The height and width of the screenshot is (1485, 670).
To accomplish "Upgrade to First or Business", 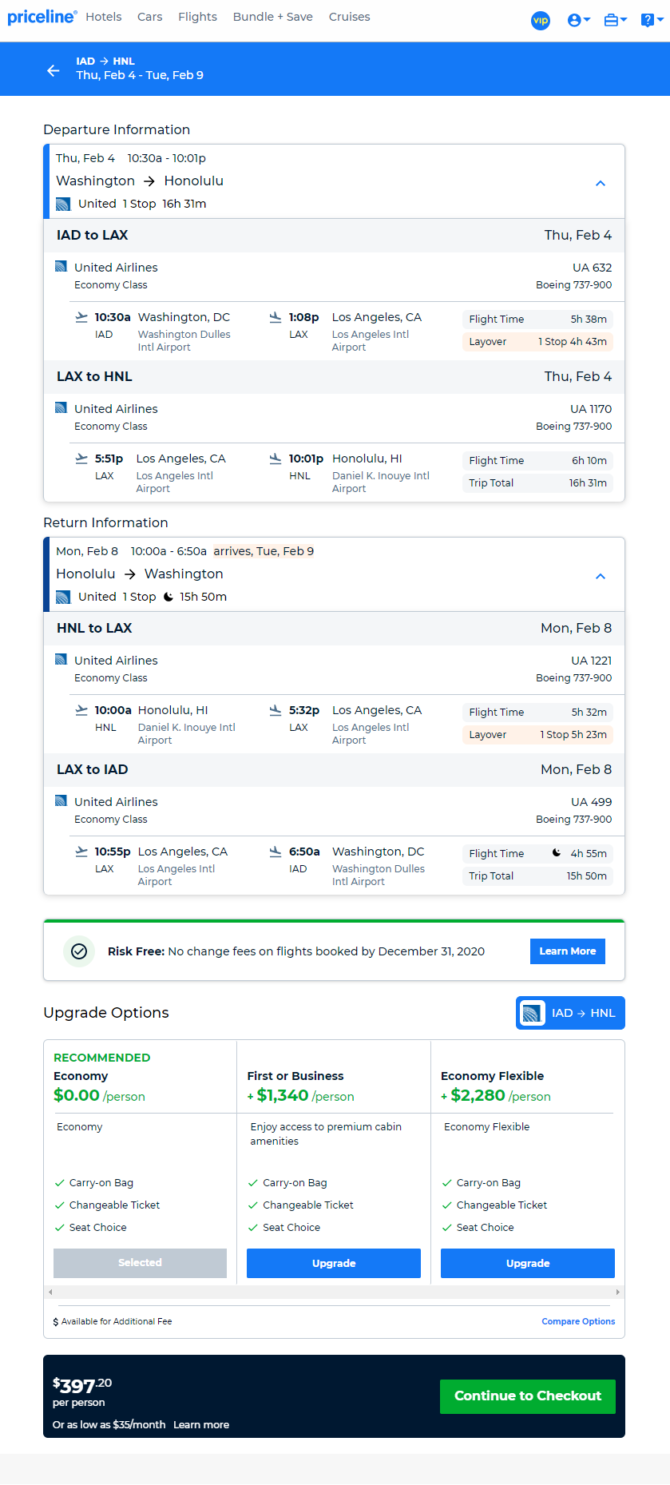I will [x=334, y=1263].
